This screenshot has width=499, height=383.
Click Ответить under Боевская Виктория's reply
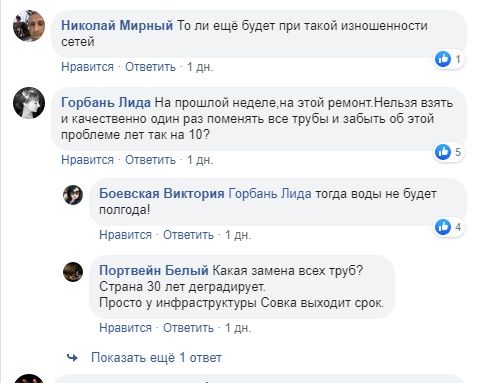pyautogui.click(x=188, y=235)
